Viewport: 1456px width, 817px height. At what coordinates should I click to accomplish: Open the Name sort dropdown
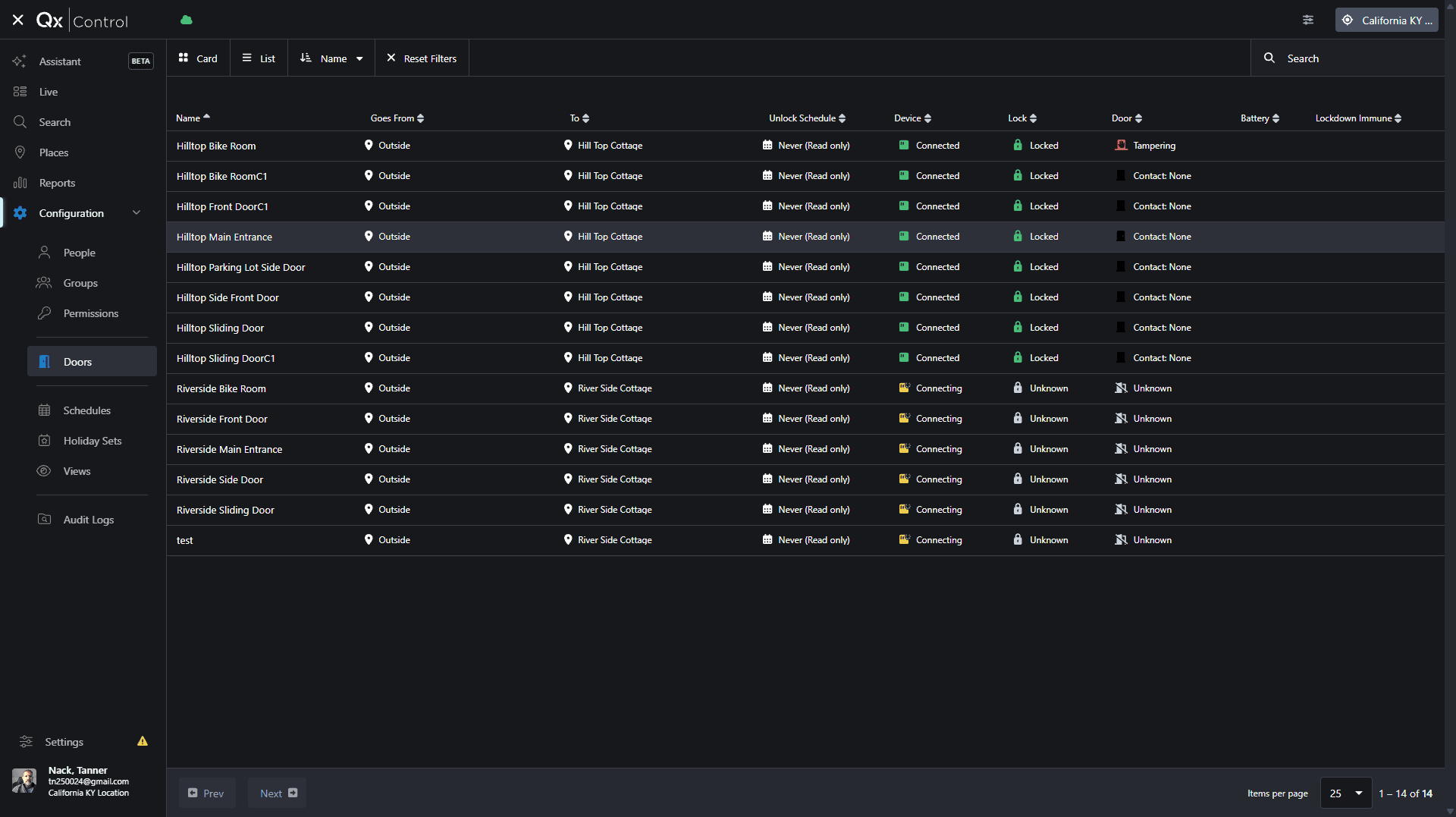[x=331, y=58]
